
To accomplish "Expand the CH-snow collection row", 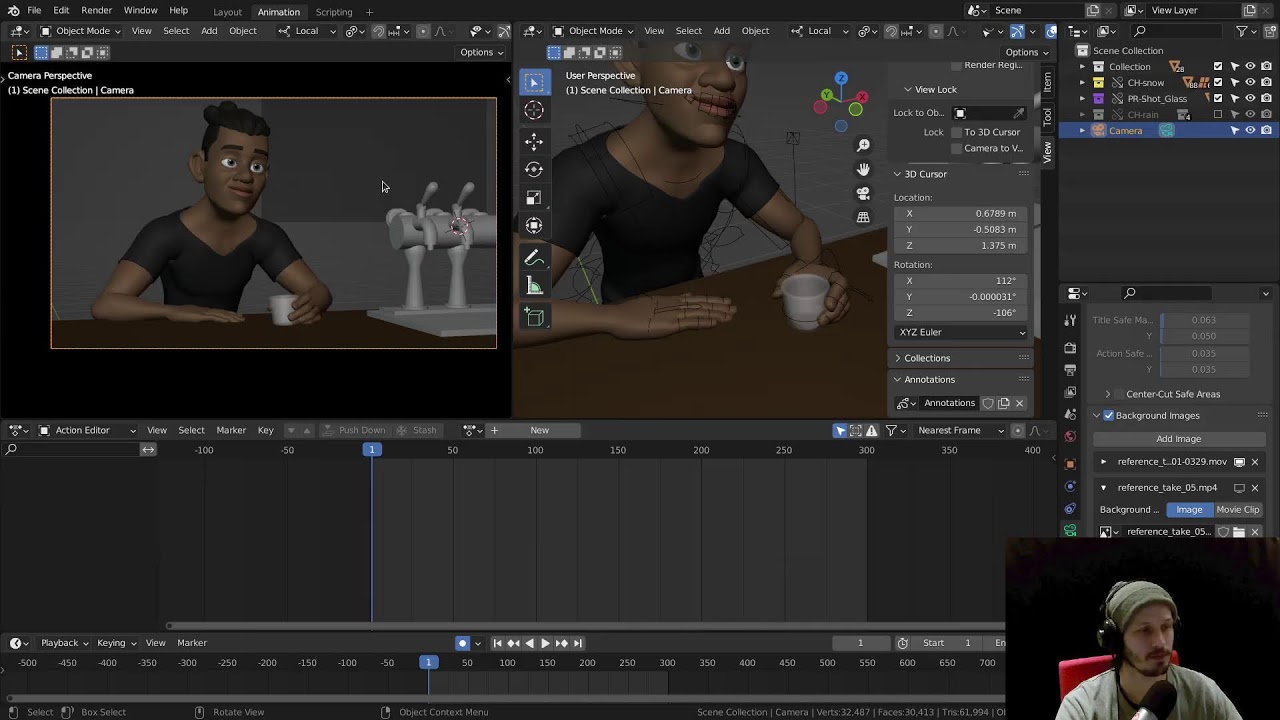I will 1082,83.
